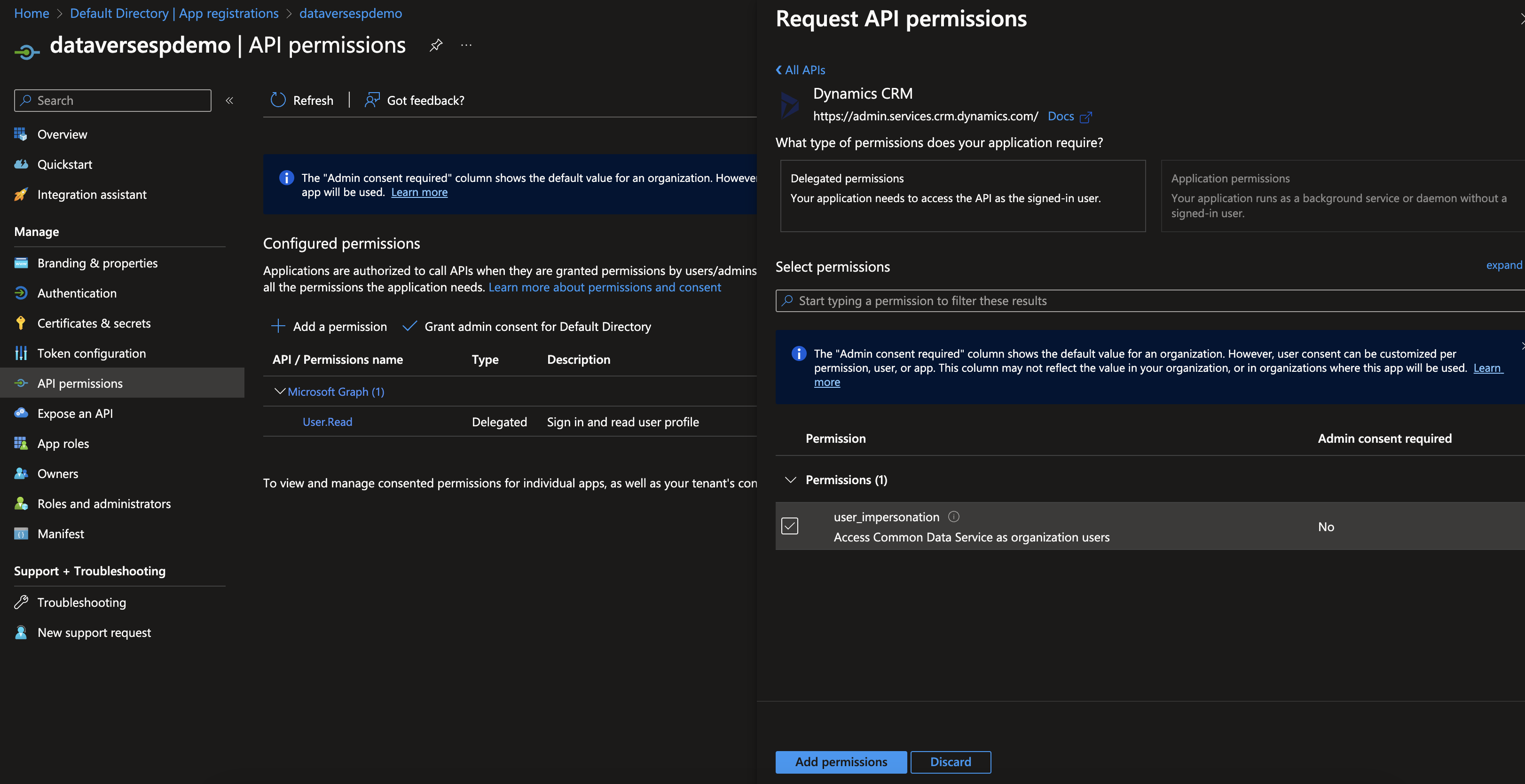Image resolution: width=1525 pixels, height=784 pixels.
Task: Click the plus icon for Add a permission
Action: tap(278, 326)
